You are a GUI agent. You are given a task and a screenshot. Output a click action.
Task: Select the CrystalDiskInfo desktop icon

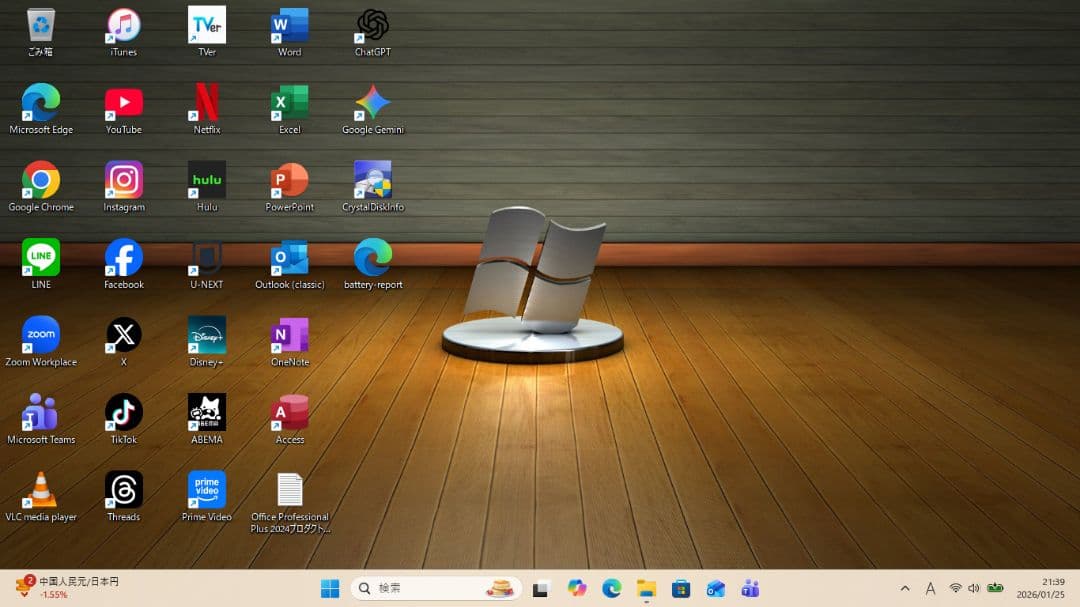[372, 181]
